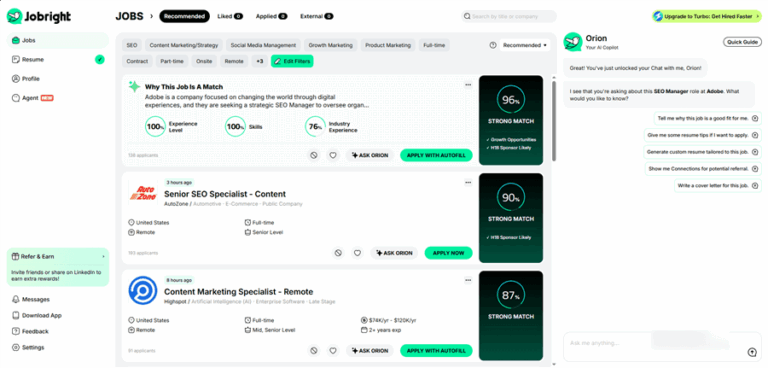
Task: Toggle the Part-time filter chip
Action: tap(172, 61)
